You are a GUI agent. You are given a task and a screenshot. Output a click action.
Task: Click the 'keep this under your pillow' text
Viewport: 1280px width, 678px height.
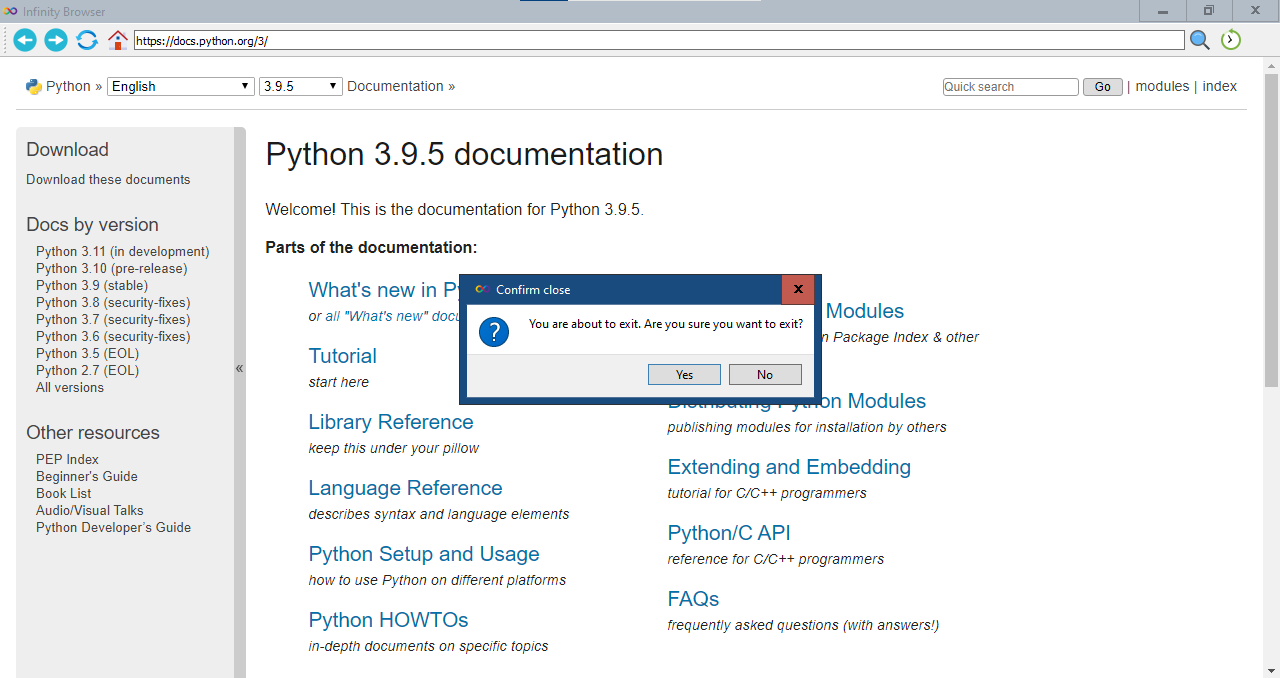[394, 448]
